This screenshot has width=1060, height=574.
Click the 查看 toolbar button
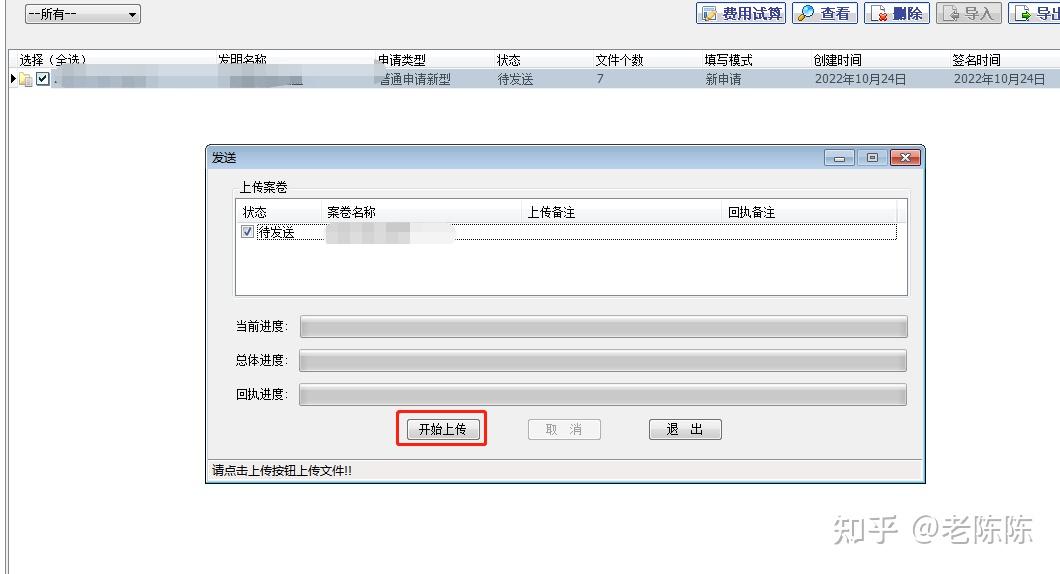pyautogui.click(x=825, y=13)
